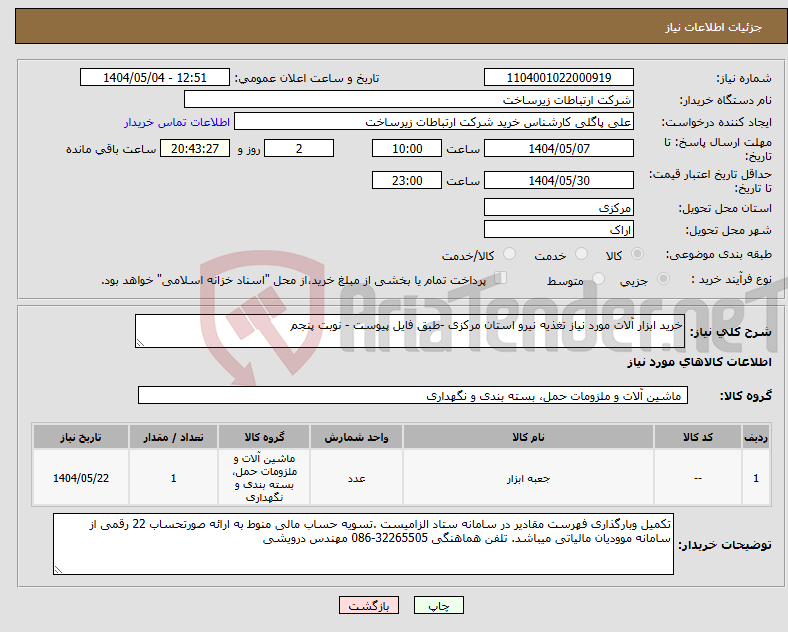788x632 pixels.
Task: Click the delivery province field مرکزی
Action: 559,207
